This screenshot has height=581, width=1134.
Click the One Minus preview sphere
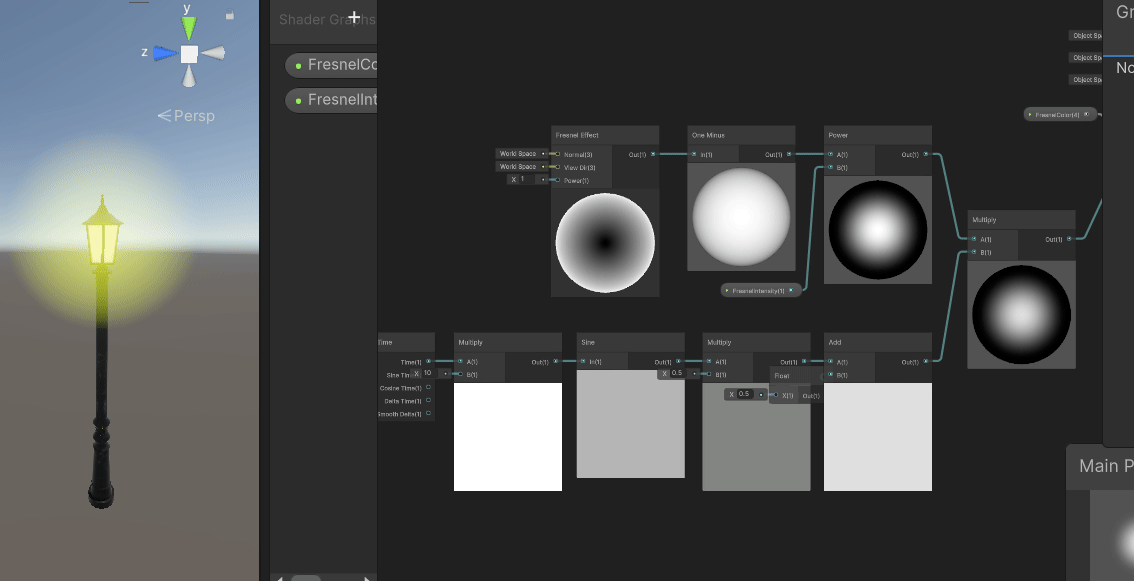[x=741, y=216]
